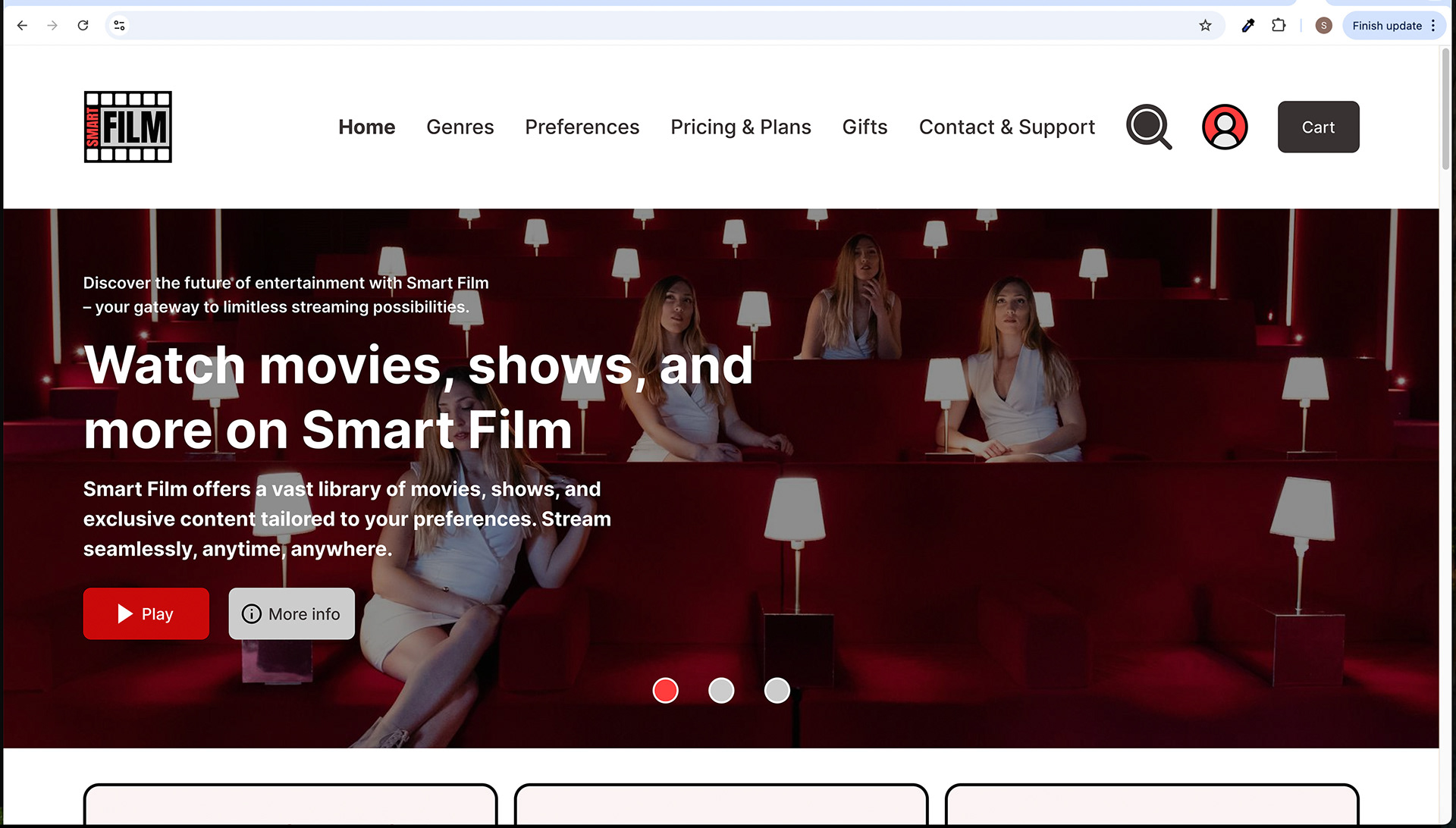This screenshot has height=828, width=1456.
Task: Click the red Play button
Action: click(x=146, y=613)
